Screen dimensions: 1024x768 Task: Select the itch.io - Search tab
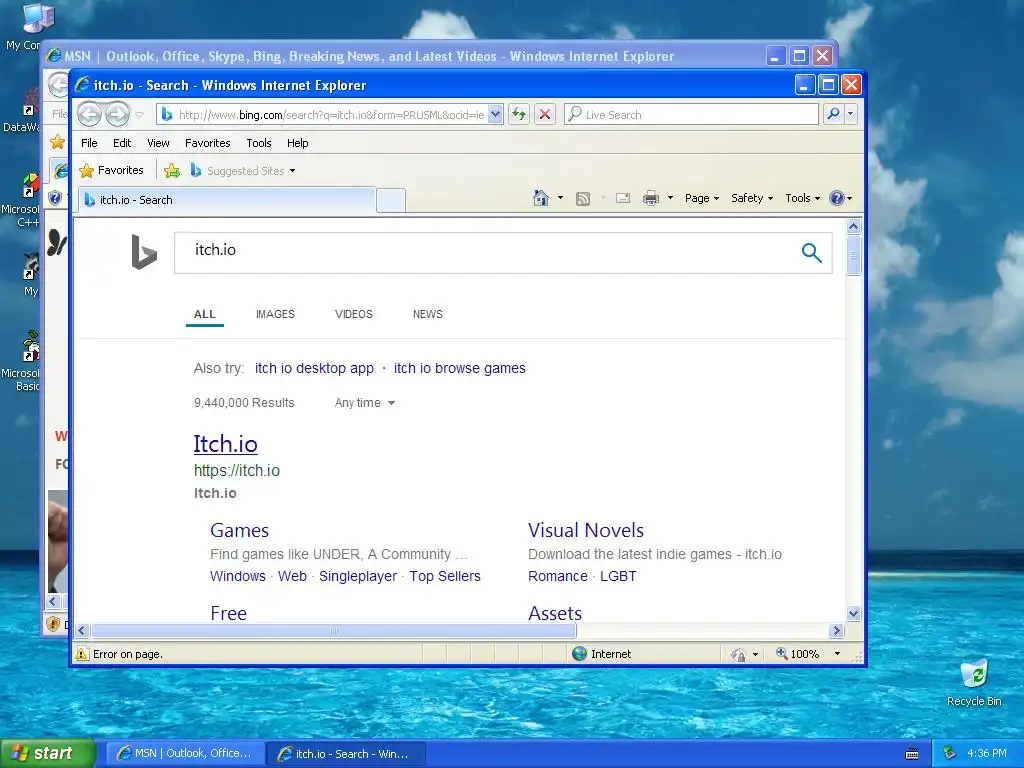coord(227,200)
